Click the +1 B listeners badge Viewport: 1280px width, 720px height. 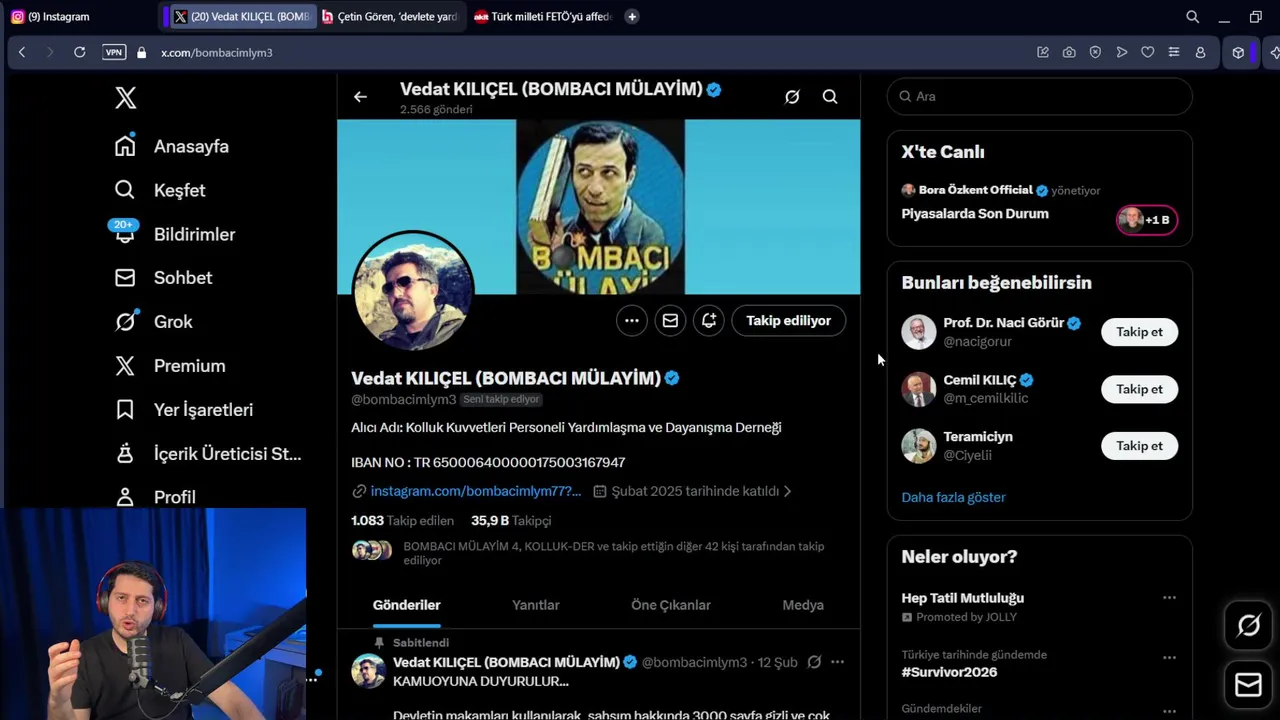(x=1147, y=220)
